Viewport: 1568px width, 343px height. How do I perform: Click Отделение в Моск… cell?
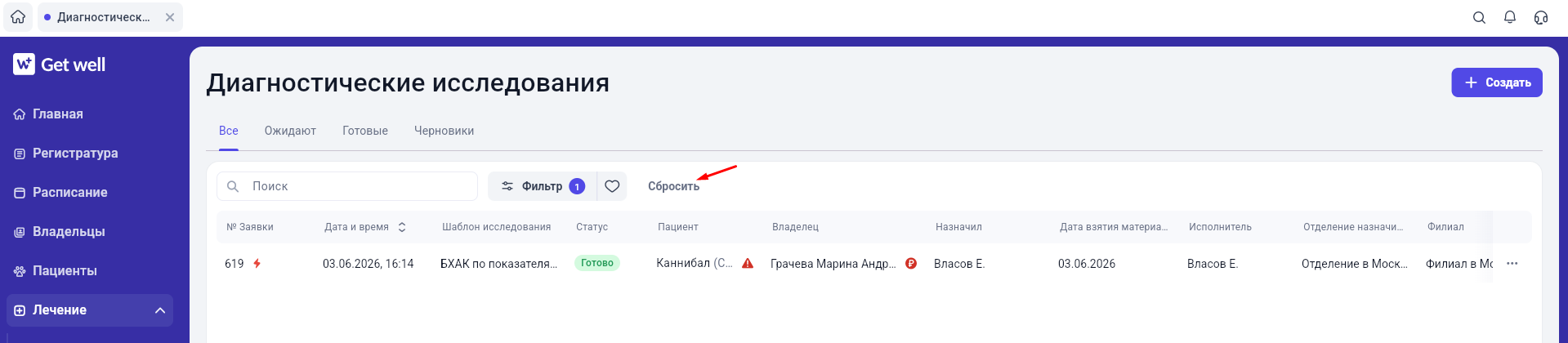tap(1355, 264)
